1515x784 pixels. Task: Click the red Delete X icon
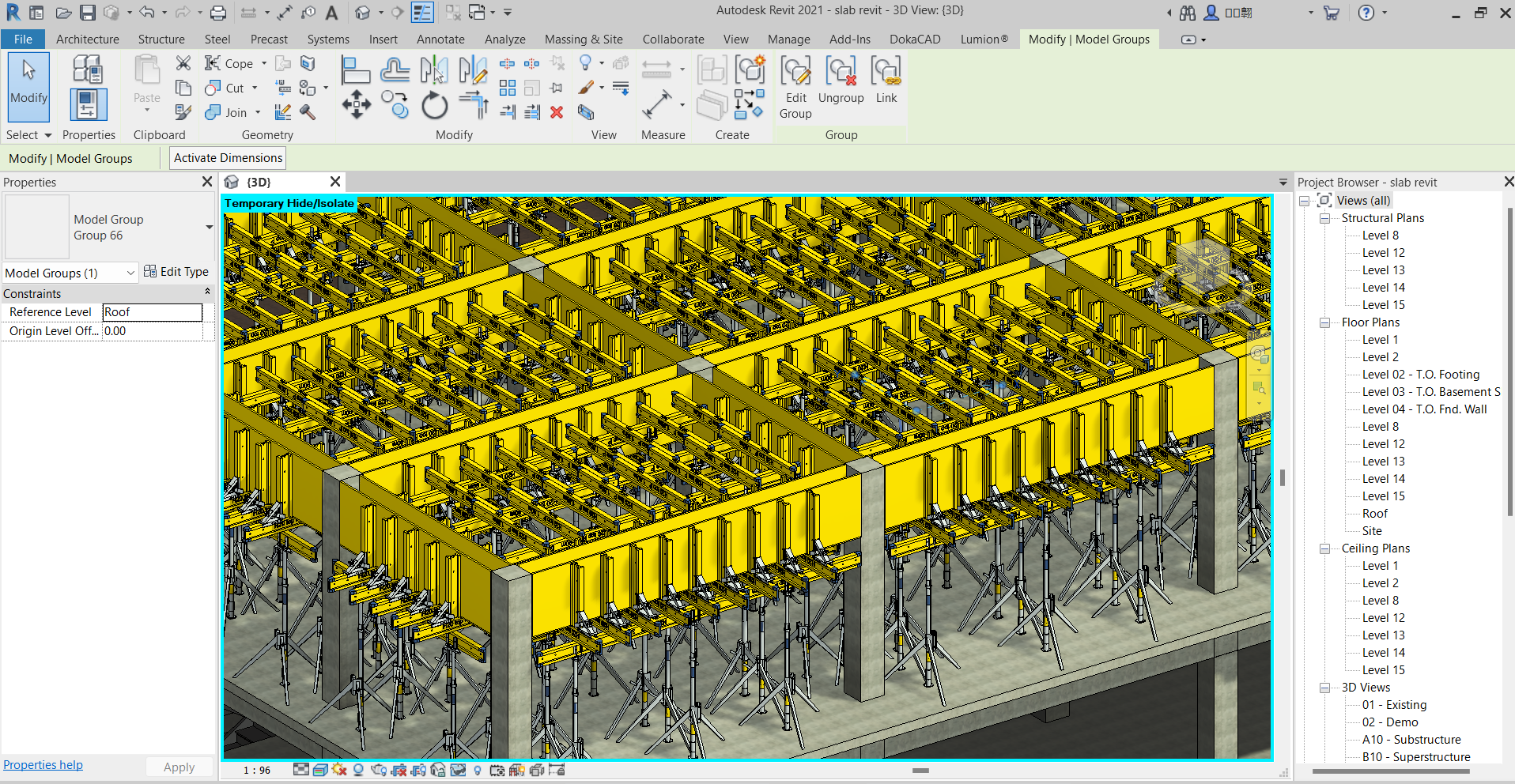click(x=557, y=112)
